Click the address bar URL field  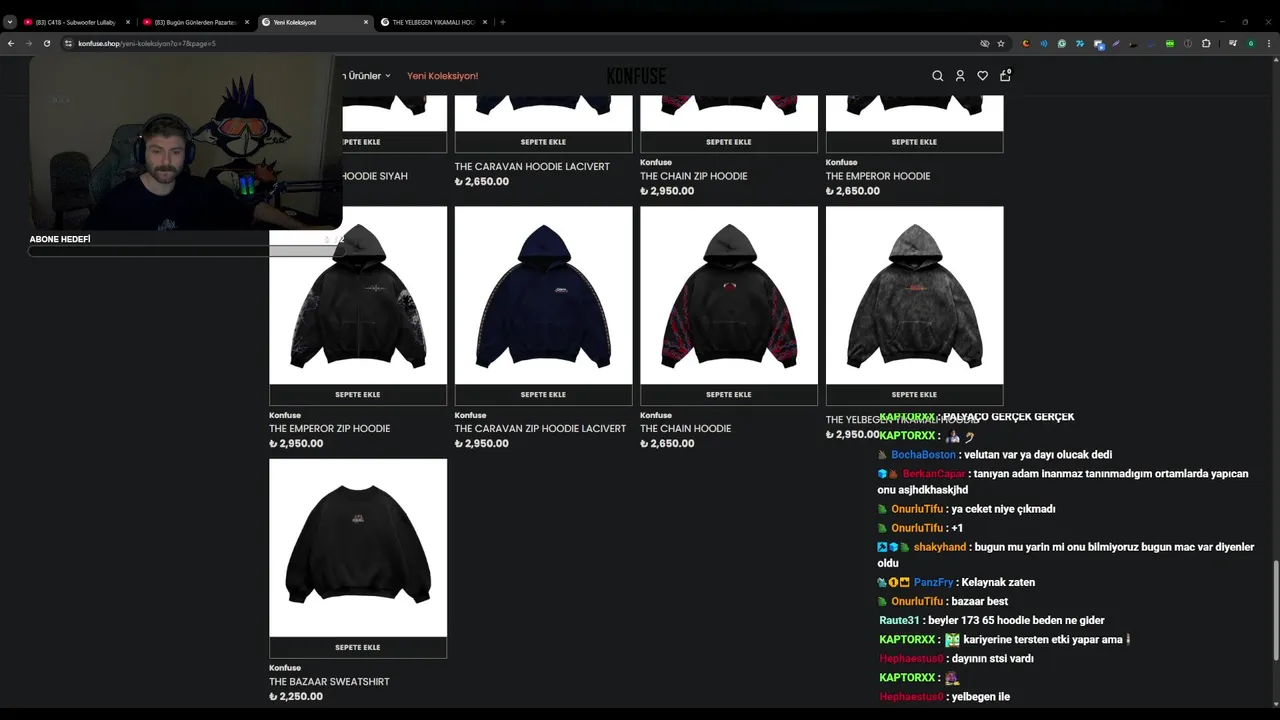coord(520,43)
